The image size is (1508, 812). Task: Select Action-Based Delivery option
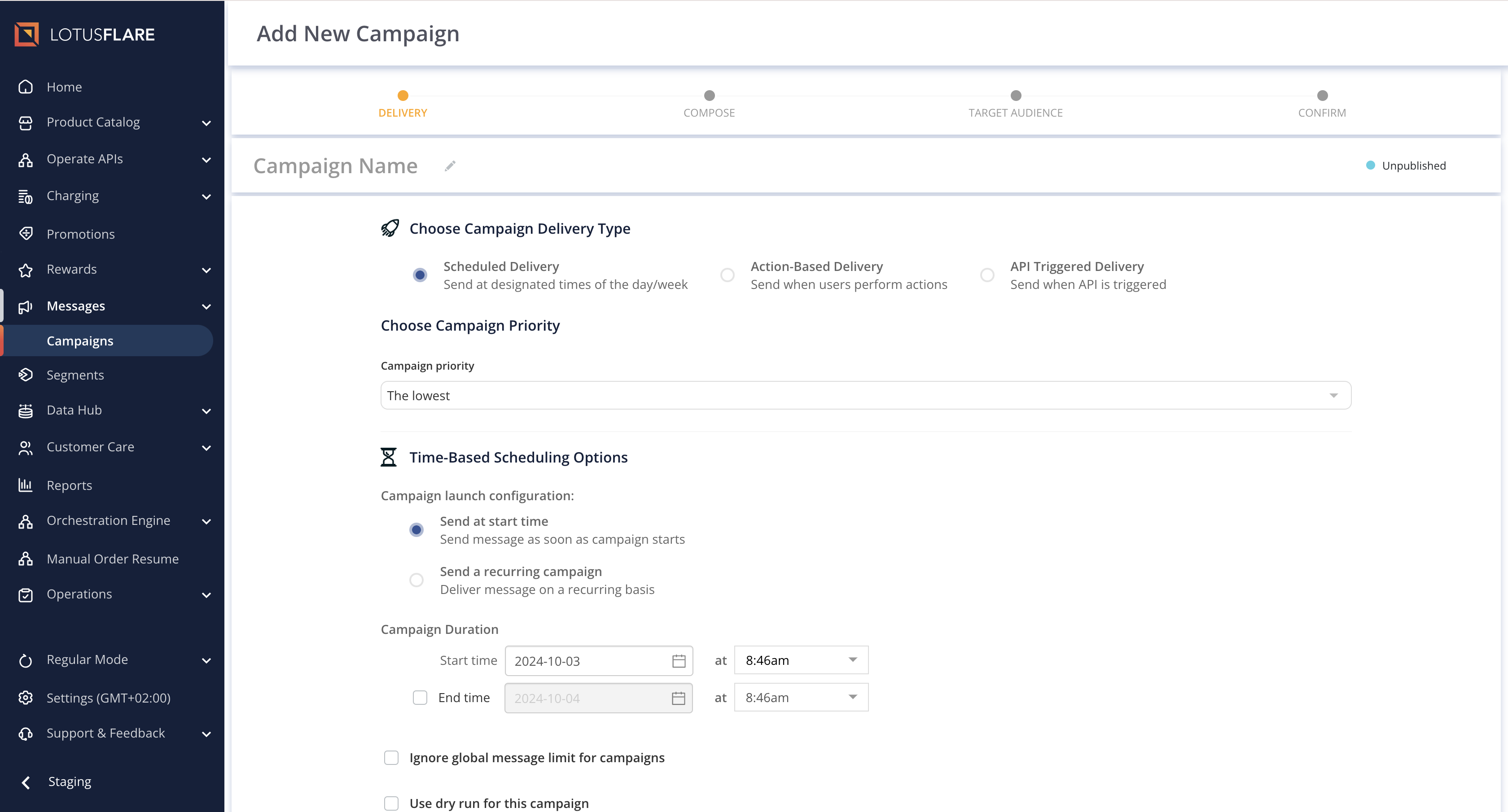(727, 275)
